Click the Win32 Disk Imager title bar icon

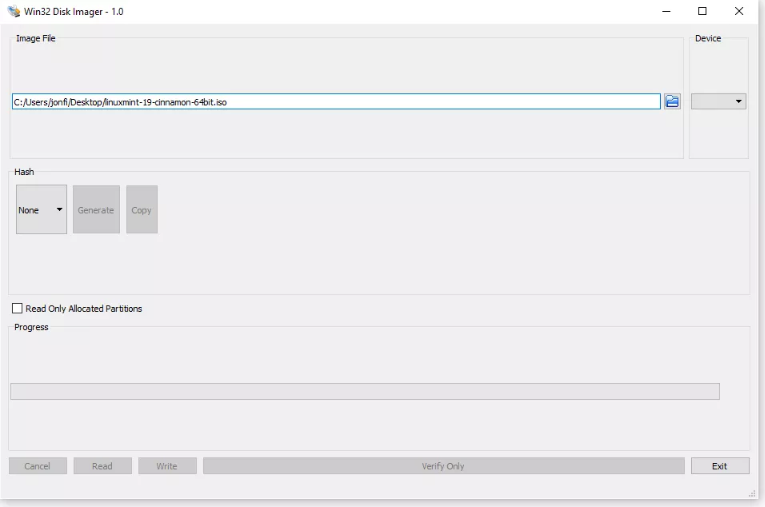(14, 11)
